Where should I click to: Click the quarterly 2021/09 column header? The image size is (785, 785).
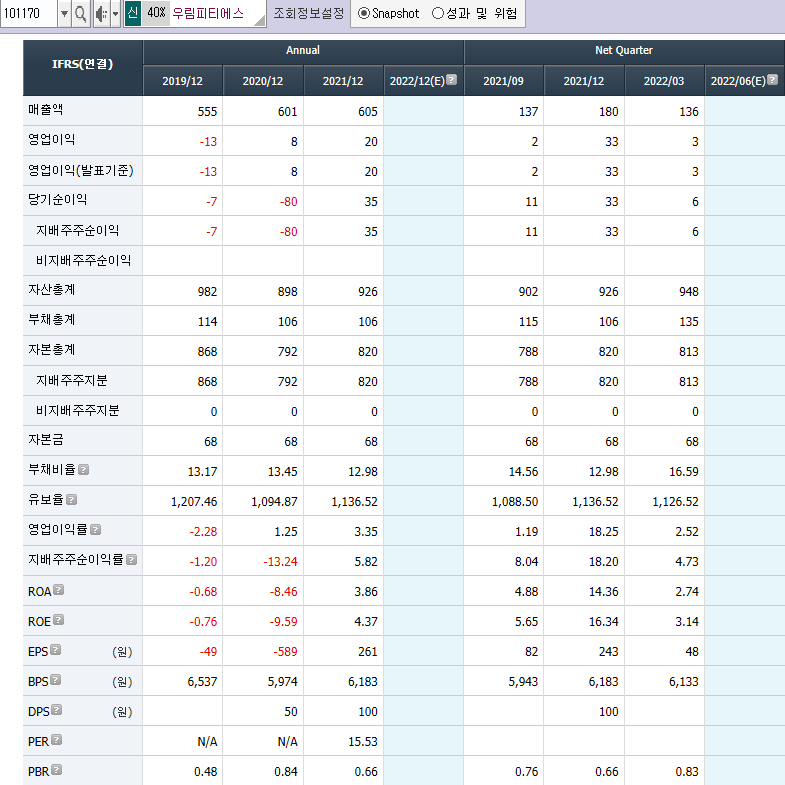504,81
